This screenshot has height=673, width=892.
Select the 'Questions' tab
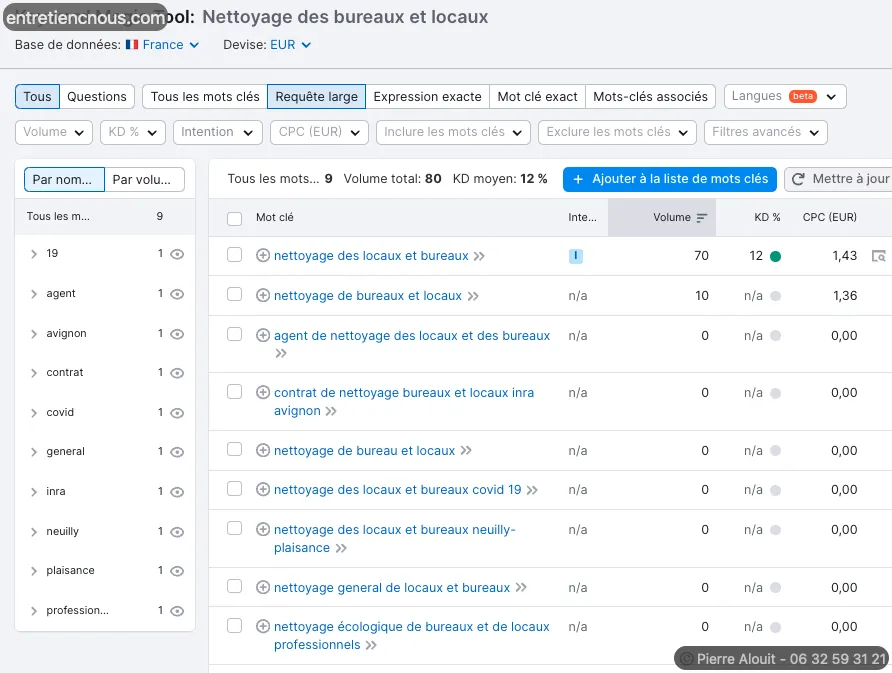click(x=97, y=97)
